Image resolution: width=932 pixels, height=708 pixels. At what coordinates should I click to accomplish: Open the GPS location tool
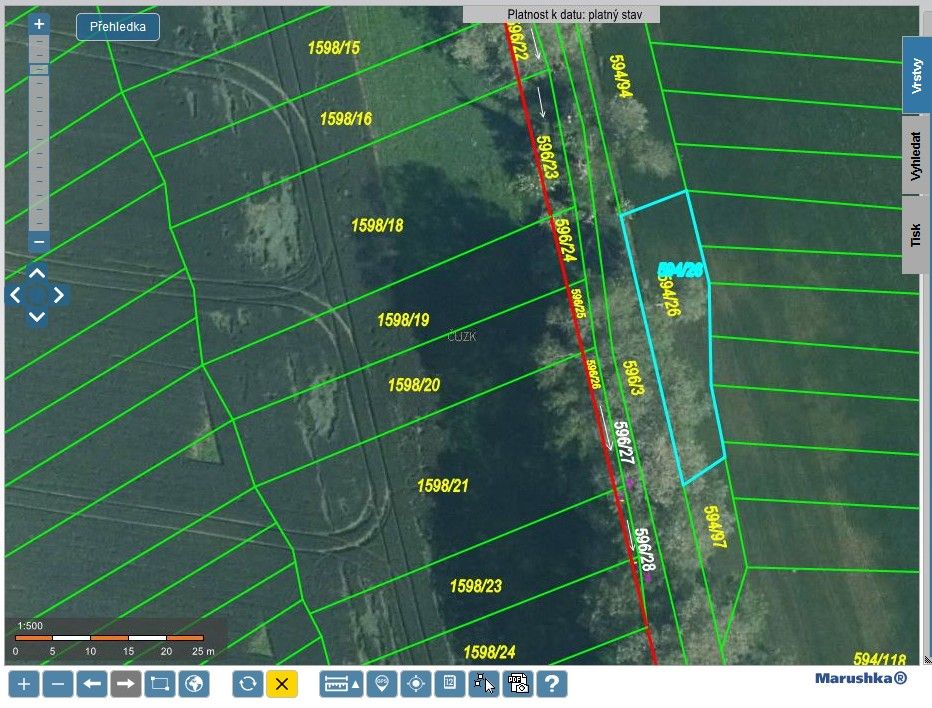pos(381,684)
